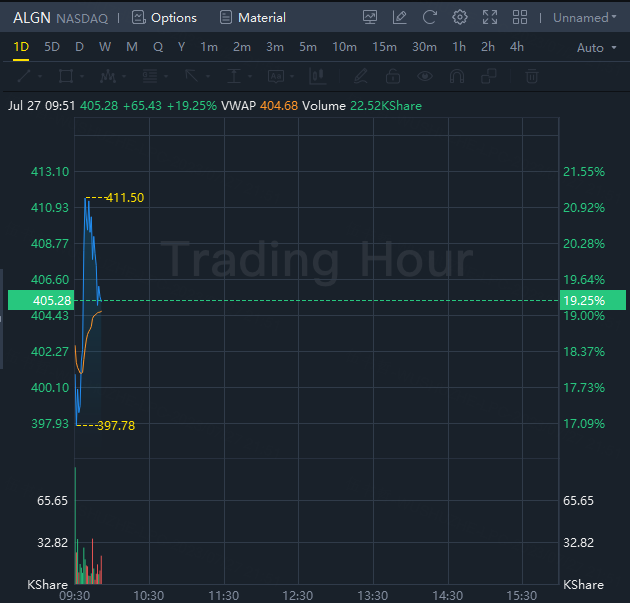The width and height of the screenshot is (630, 603).
Task: Select the arrow drawing tool
Action: pyautogui.click(x=192, y=76)
